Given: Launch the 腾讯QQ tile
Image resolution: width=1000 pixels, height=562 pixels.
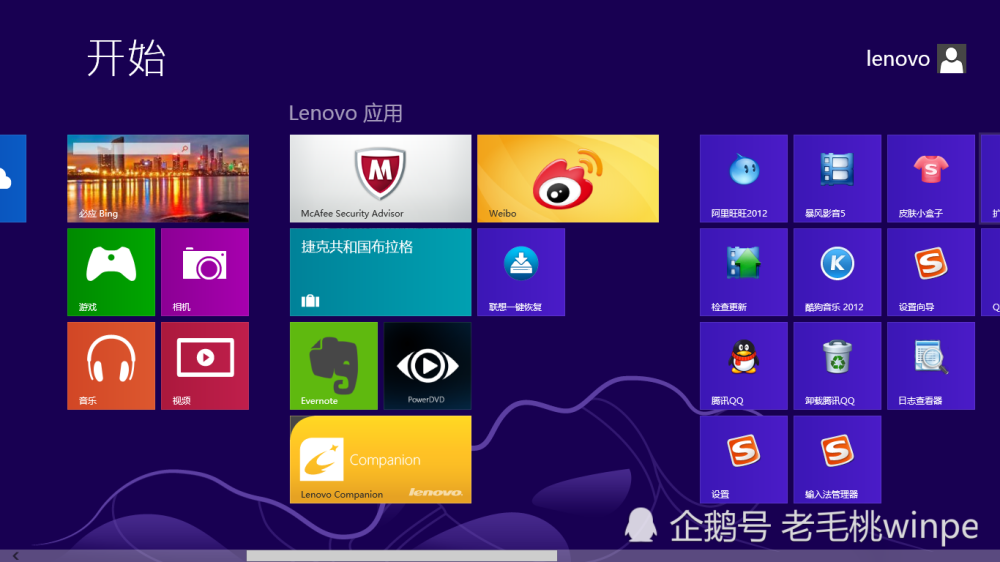Looking at the screenshot, I should [744, 366].
